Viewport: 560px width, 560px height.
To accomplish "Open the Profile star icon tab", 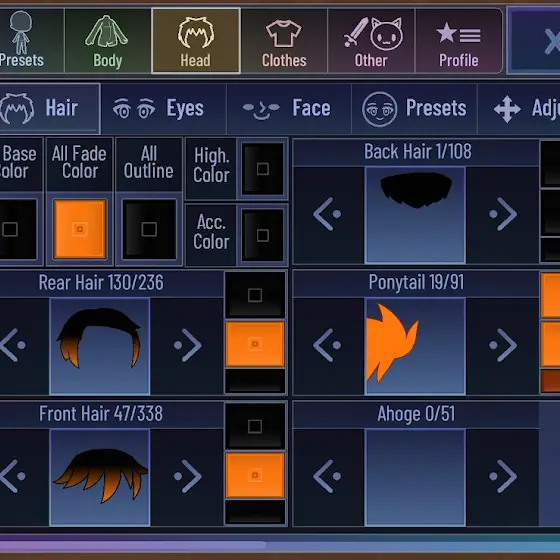I will 459,41.
